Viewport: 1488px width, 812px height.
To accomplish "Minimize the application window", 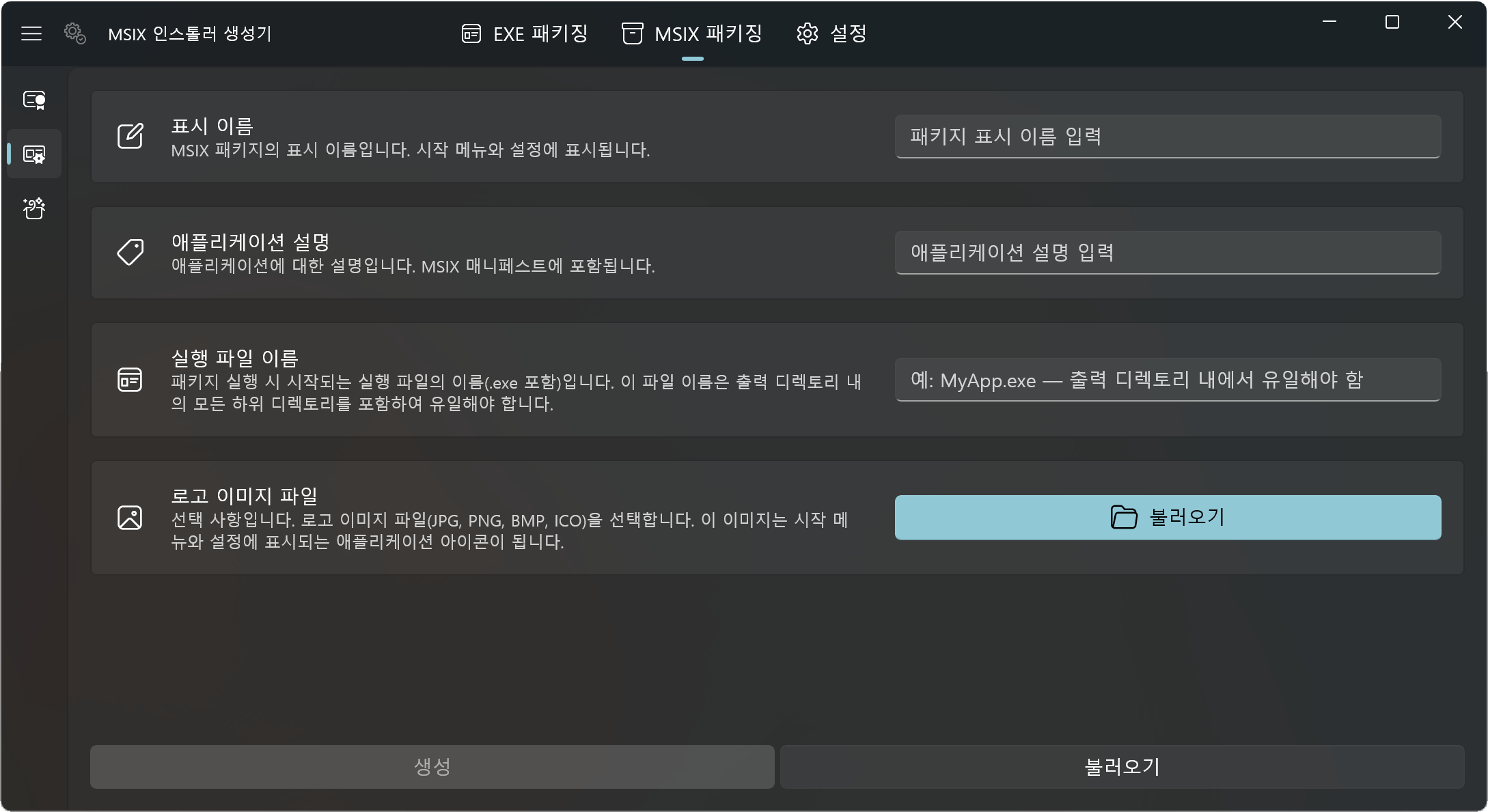I will [1329, 22].
